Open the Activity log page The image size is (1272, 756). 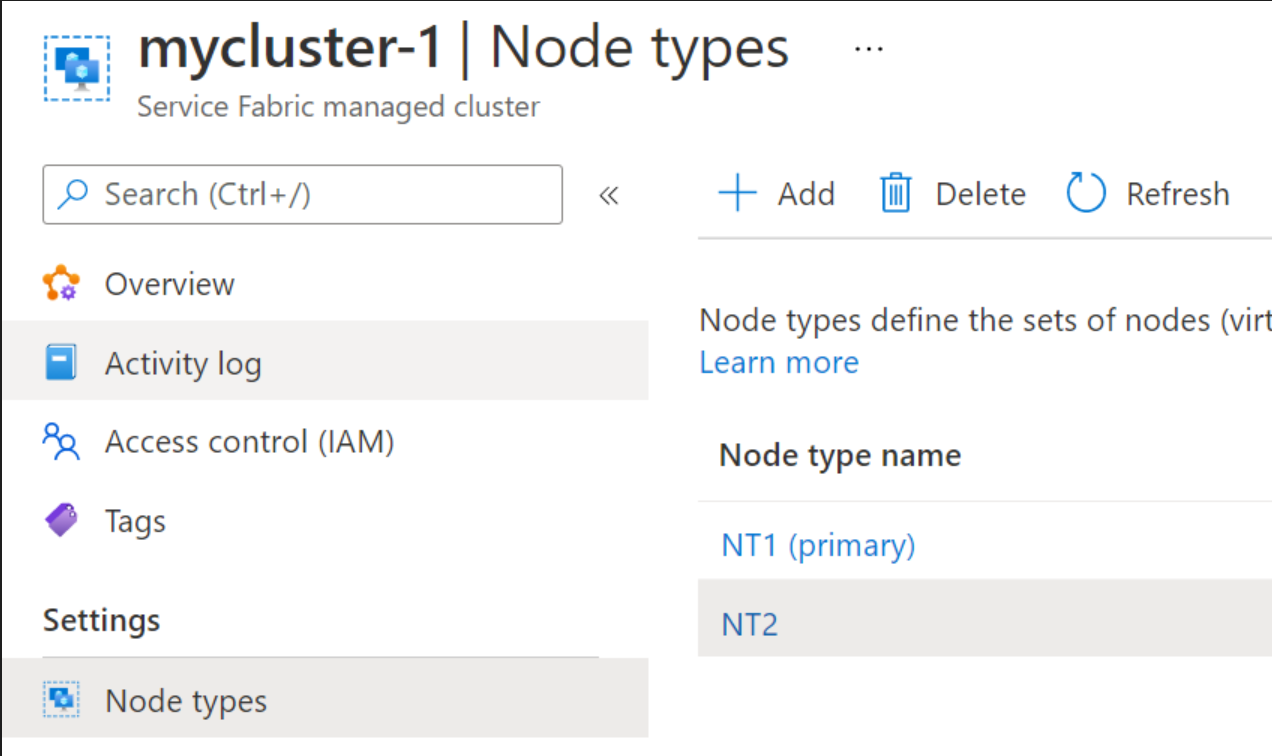183,362
